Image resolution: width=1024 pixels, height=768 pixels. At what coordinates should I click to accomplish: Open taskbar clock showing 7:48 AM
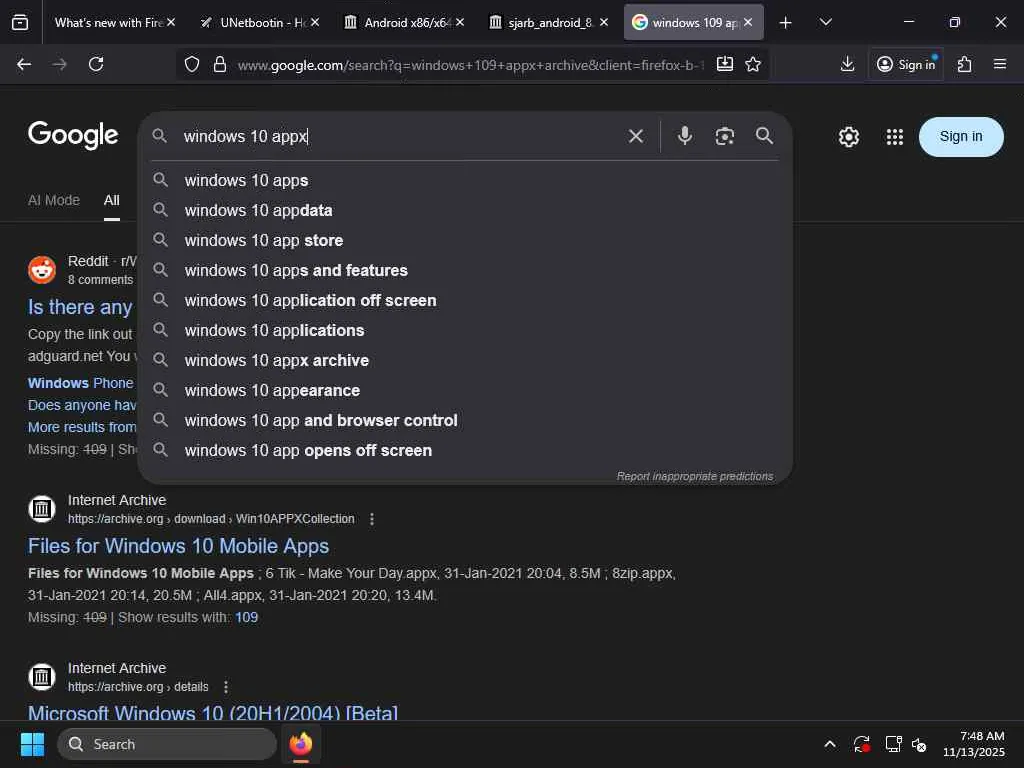pos(974,744)
